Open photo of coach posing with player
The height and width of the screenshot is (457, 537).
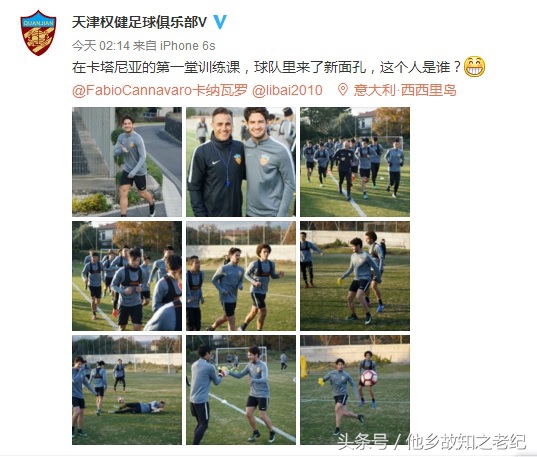pos(241,162)
